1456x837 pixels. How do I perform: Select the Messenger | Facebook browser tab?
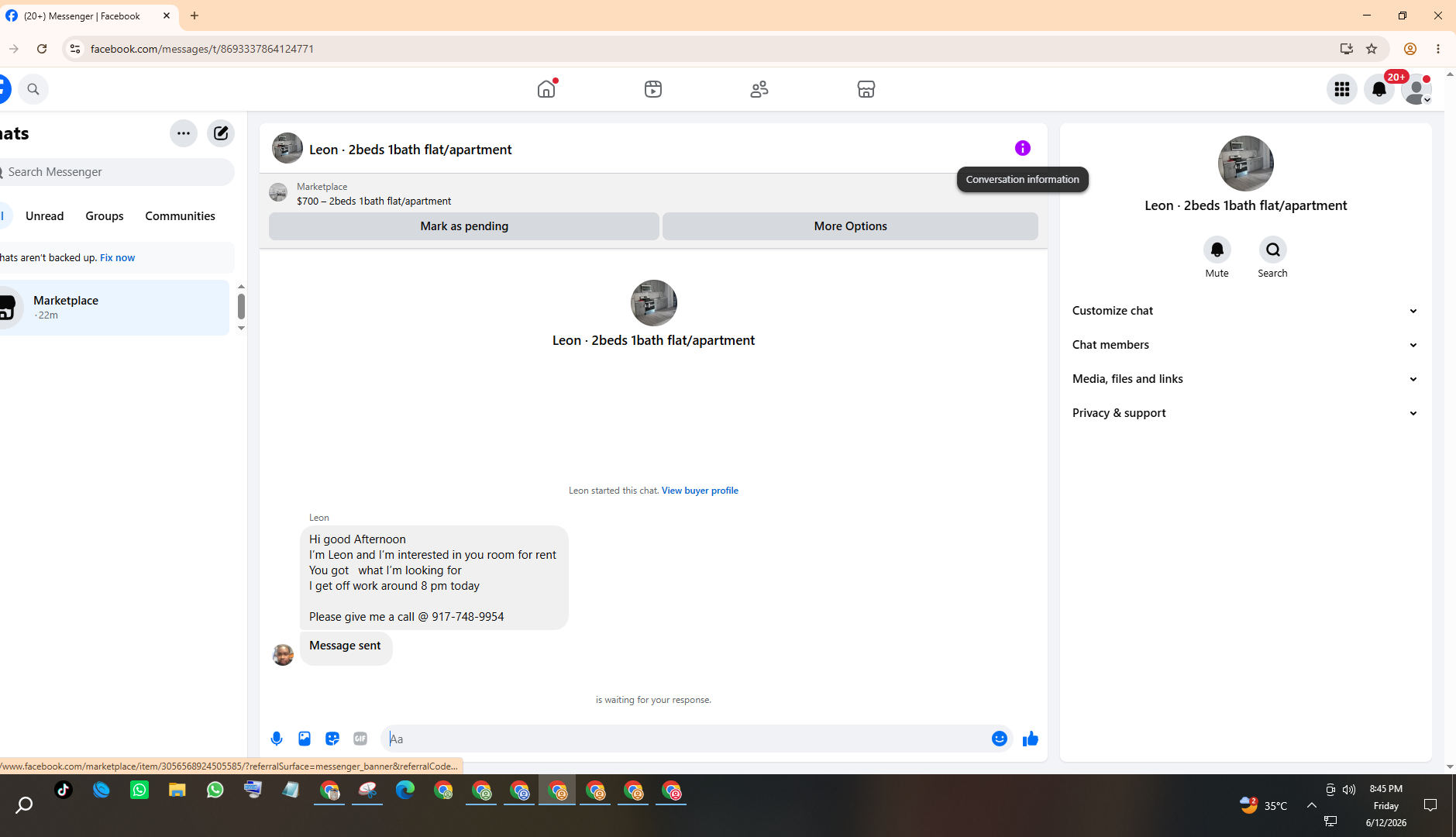point(89,15)
